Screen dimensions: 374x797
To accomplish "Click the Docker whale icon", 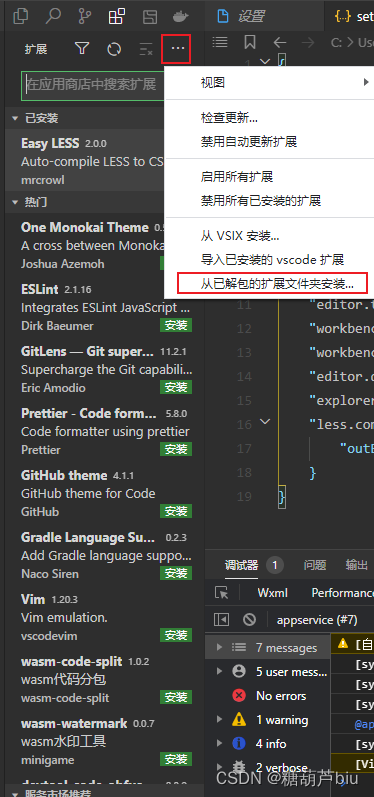I will (180, 16).
